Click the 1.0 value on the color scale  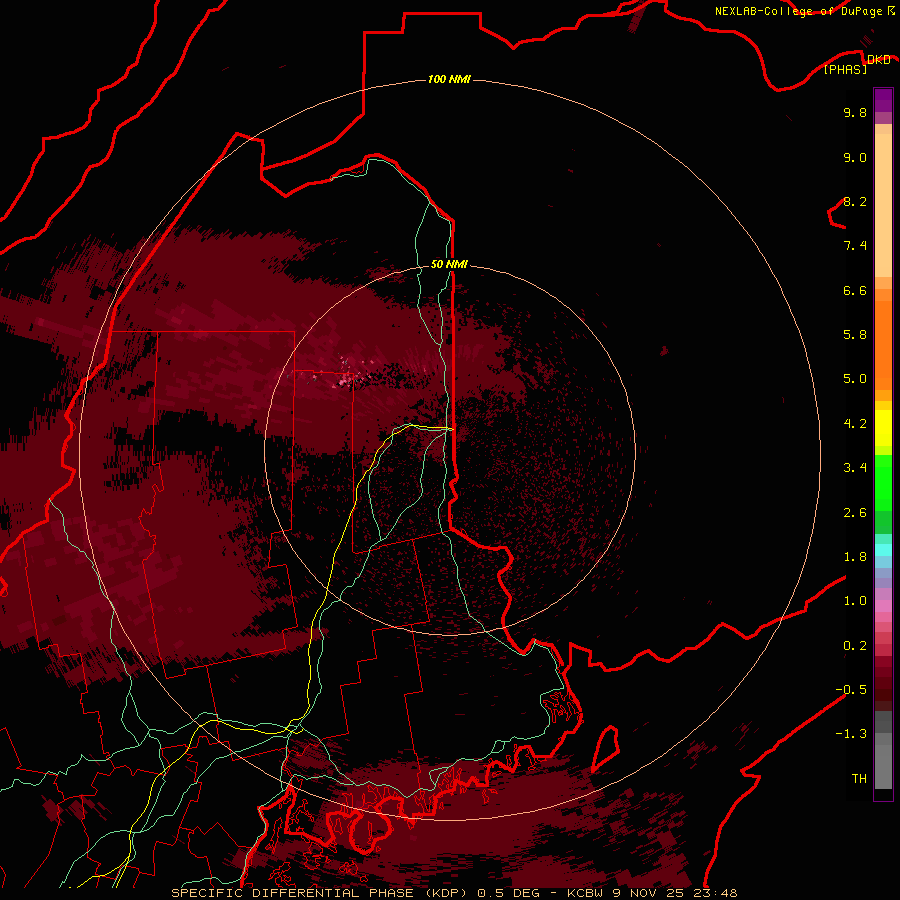tap(855, 601)
